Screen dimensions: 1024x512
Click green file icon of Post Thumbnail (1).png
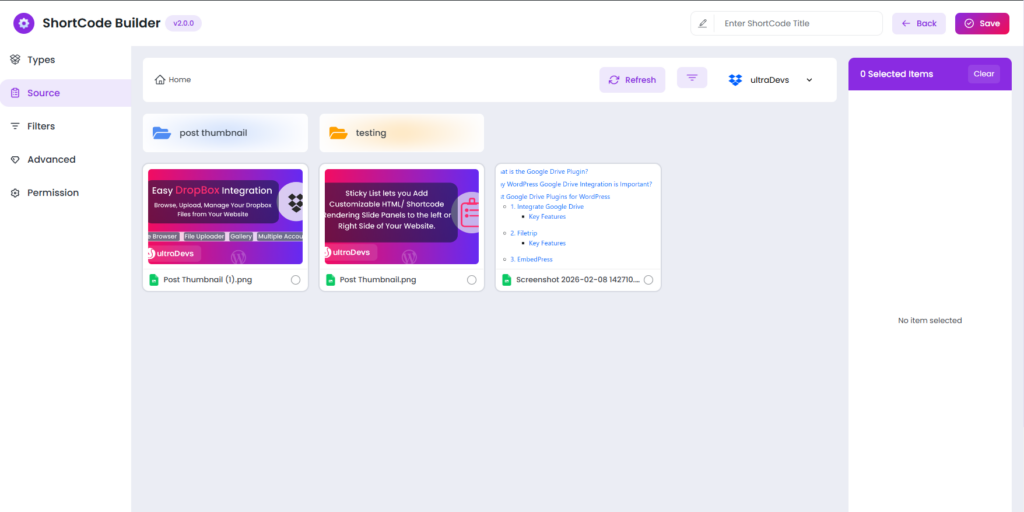tap(154, 280)
